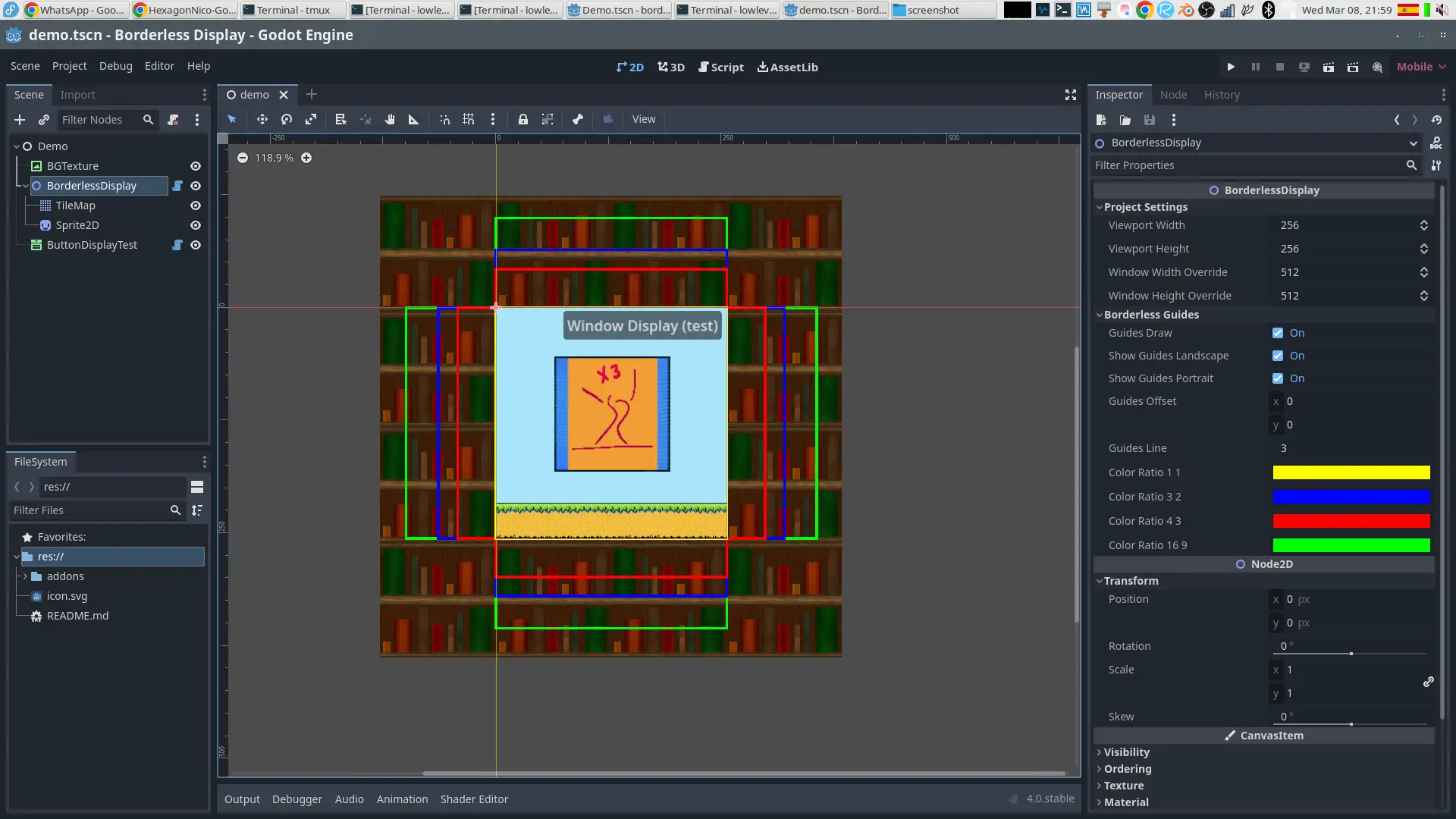Run current scene clapperboard icon
This screenshot has height=819, width=1456.
pyautogui.click(x=1329, y=67)
